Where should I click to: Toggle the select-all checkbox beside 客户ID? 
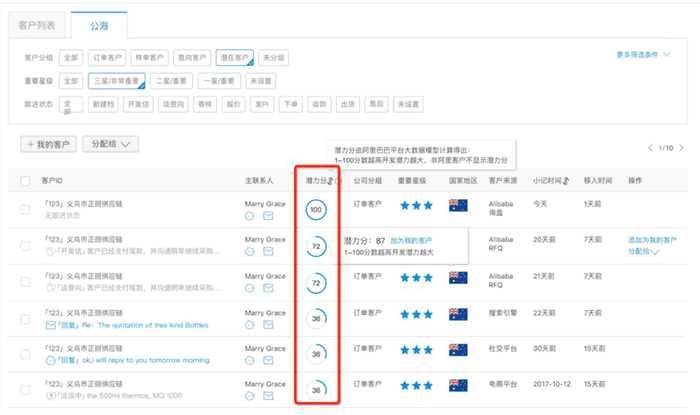click(25, 181)
